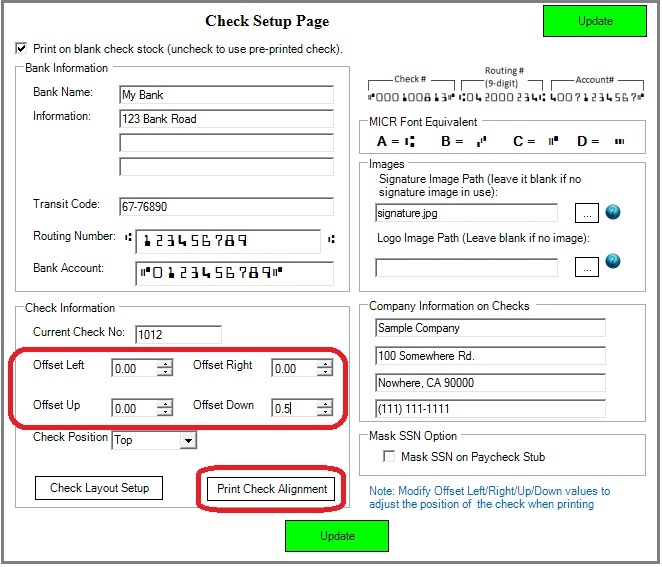The width and height of the screenshot is (662, 567).
Task: Click the Sample Company name field
Action: (x=490, y=328)
